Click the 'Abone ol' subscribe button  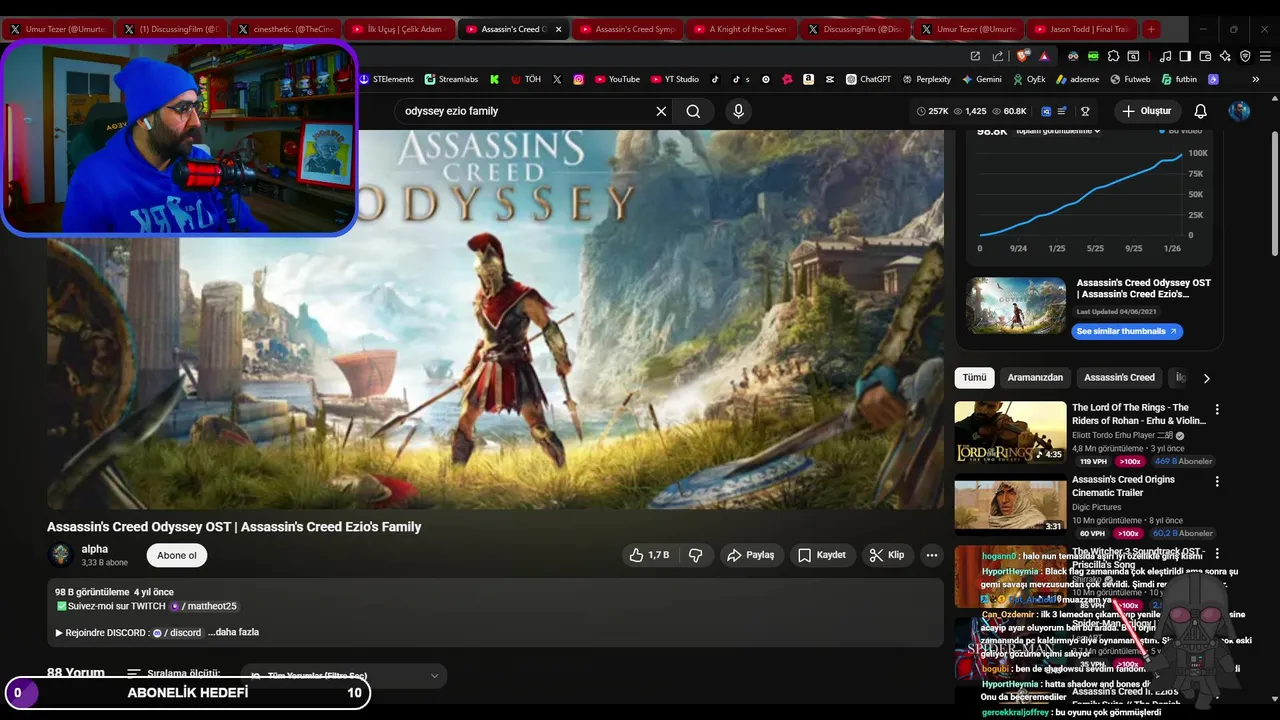(177, 555)
